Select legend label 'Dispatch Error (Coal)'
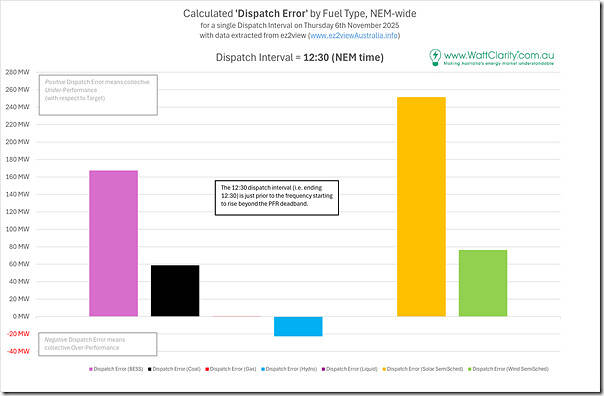Image resolution: width=604 pixels, height=396 pixels. 177,369
